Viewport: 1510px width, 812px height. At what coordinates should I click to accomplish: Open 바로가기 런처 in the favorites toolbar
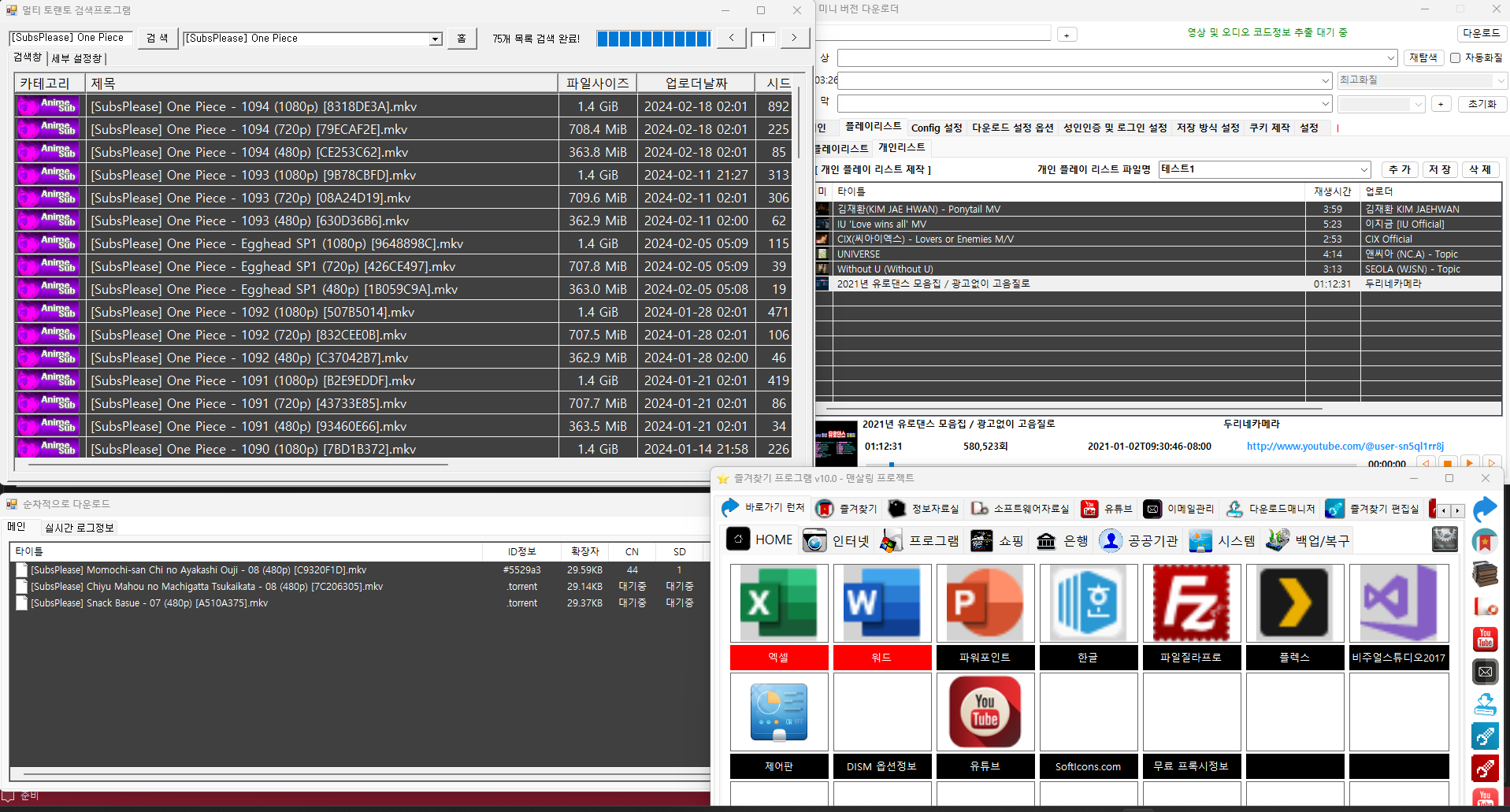(763, 508)
